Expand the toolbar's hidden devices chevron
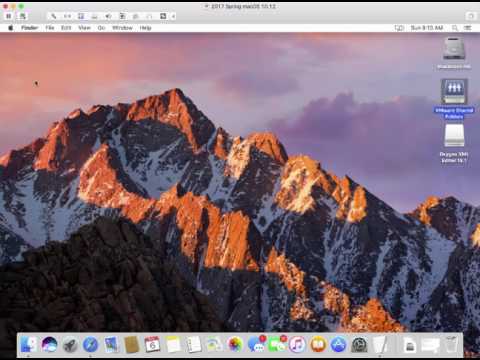This screenshot has height=360, width=480. (173, 16)
